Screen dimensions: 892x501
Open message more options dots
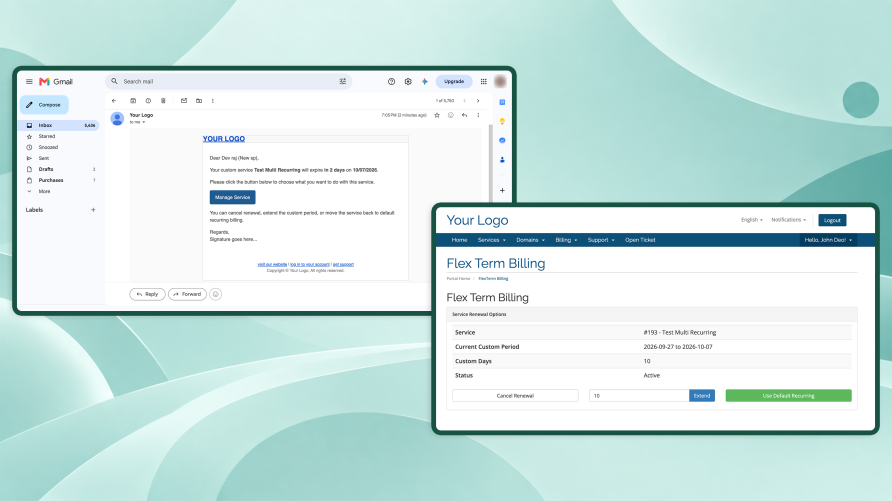point(478,115)
